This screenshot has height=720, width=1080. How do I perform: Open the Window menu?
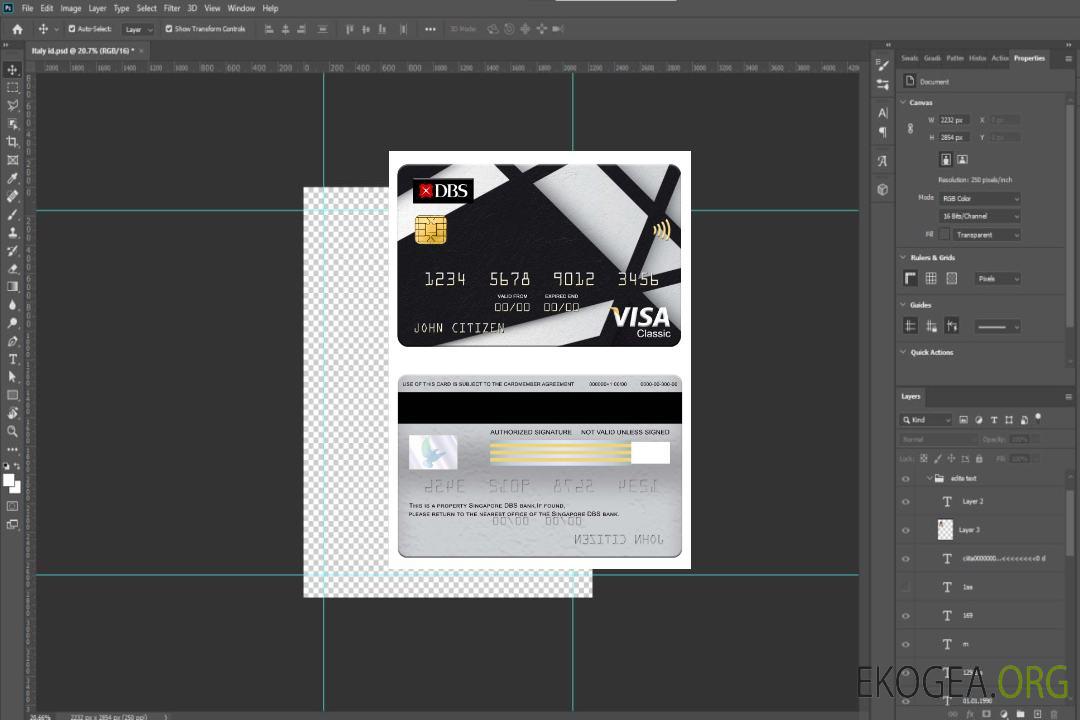click(x=241, y=8)
